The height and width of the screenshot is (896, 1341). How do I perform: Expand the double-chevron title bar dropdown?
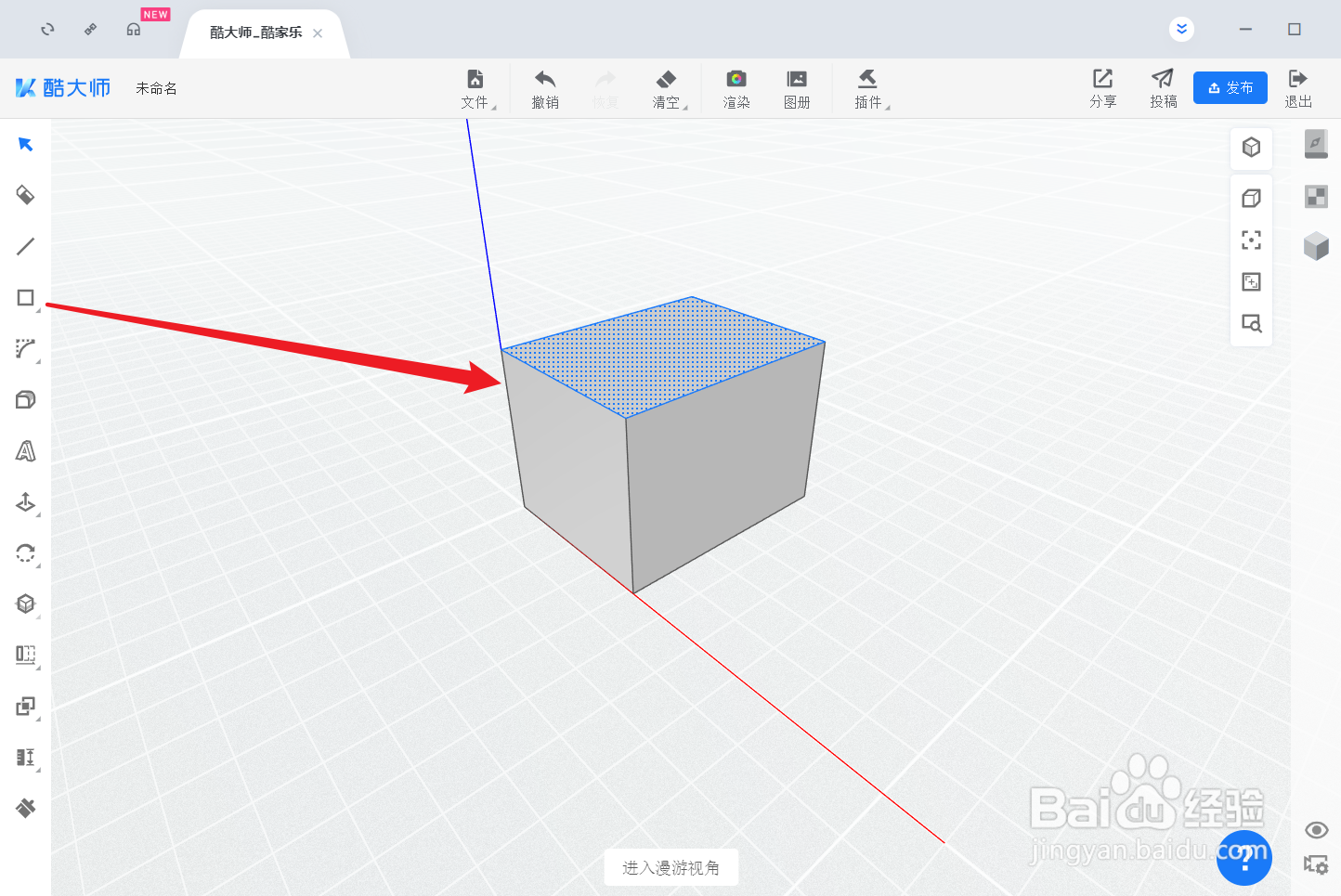[x=1181, y=29]
